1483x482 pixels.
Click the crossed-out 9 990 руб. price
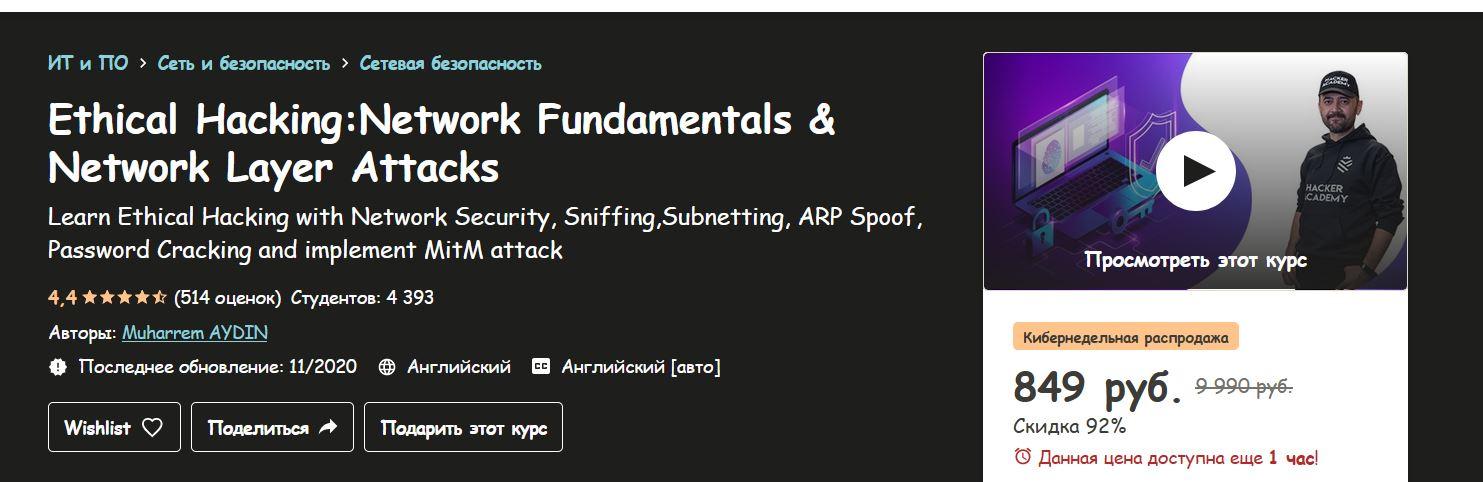[1244, 387]
